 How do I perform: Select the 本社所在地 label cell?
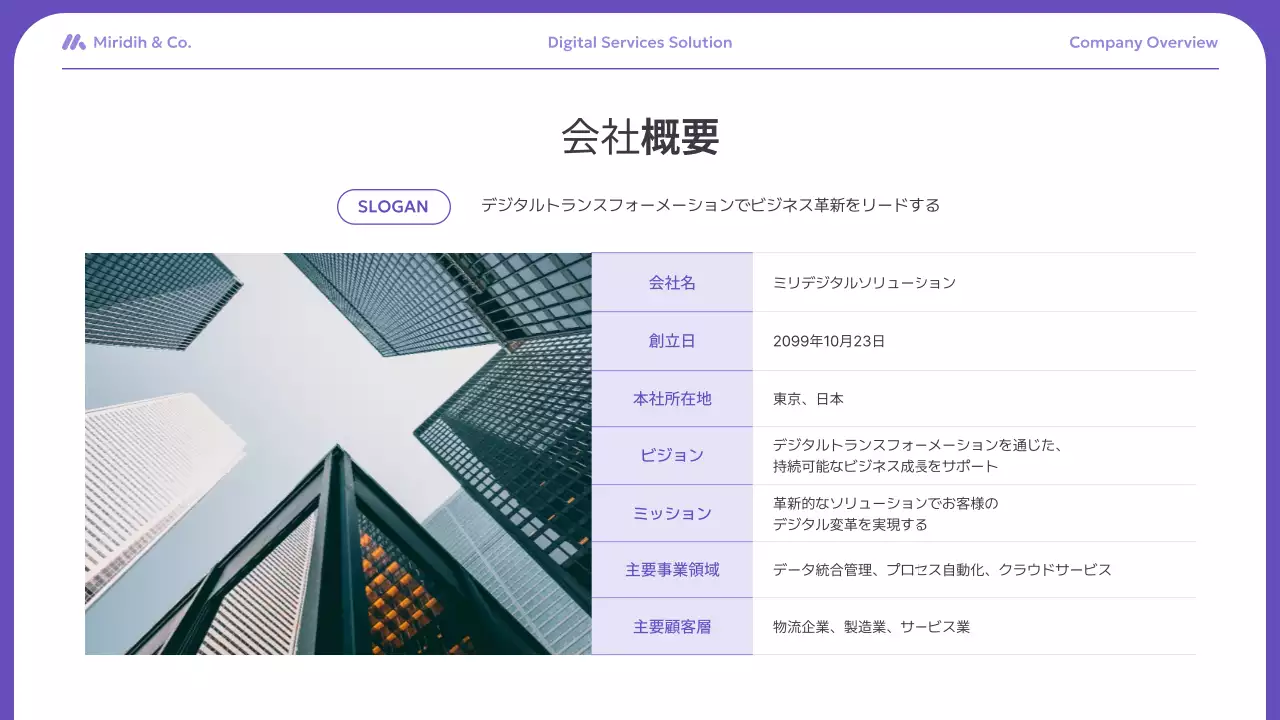pyautogui.click(x=672, y=398)
